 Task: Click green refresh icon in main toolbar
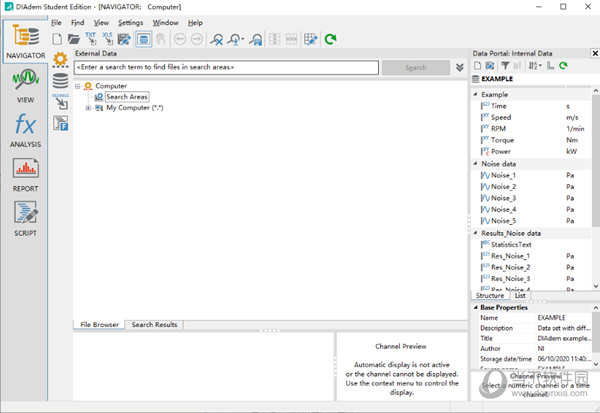[x=330, y=39]
